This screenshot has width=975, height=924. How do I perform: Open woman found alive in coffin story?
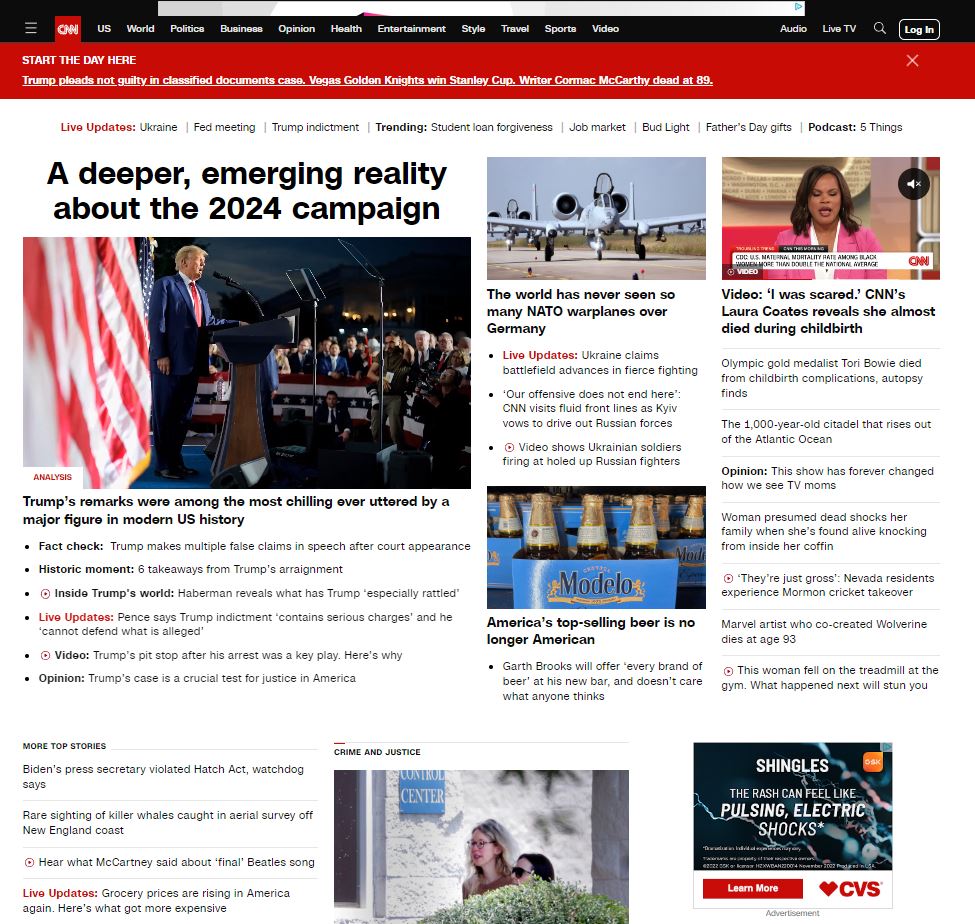(x=824, y=532)
